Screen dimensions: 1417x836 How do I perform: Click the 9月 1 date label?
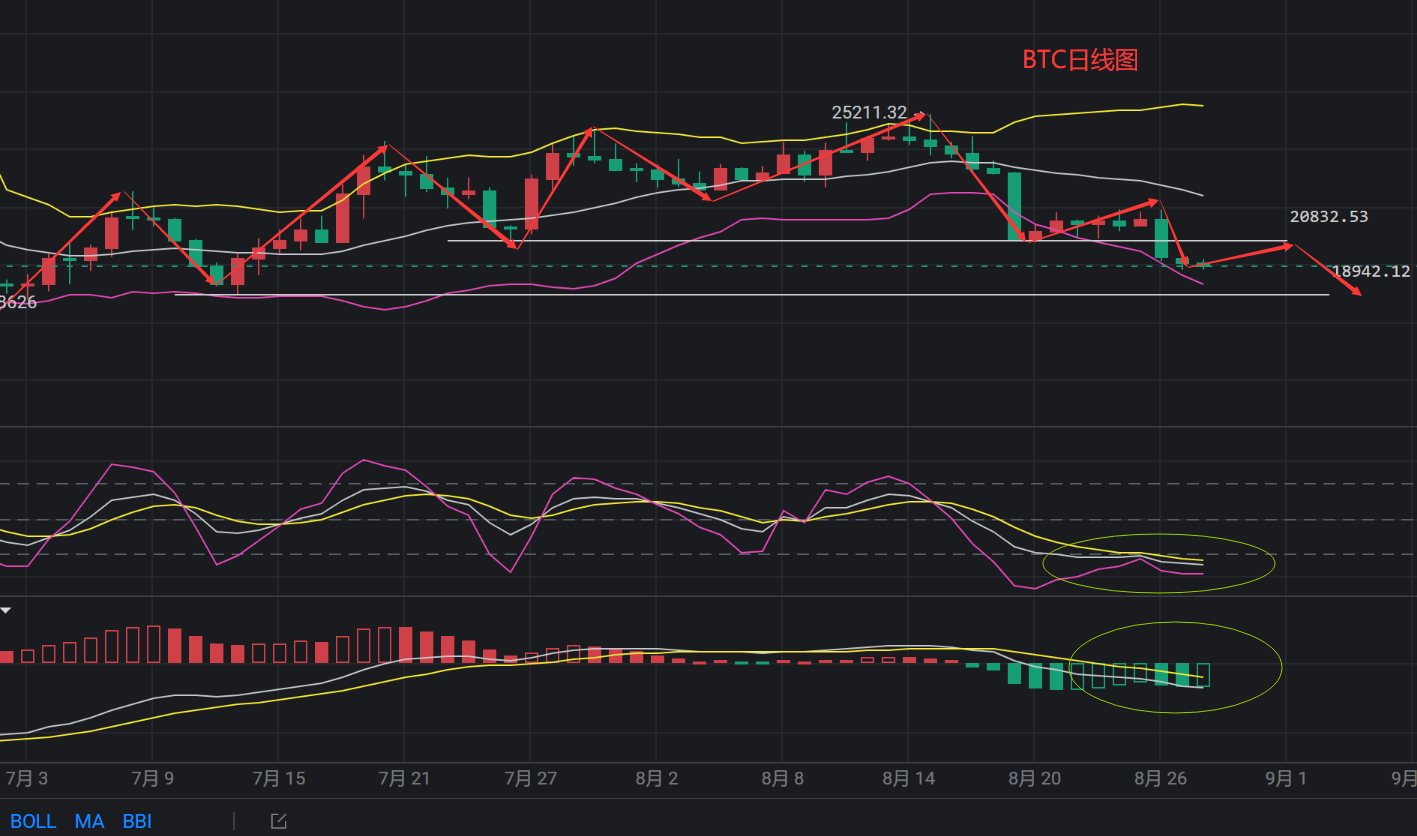pyautogui.click(x=1285, y=778)
